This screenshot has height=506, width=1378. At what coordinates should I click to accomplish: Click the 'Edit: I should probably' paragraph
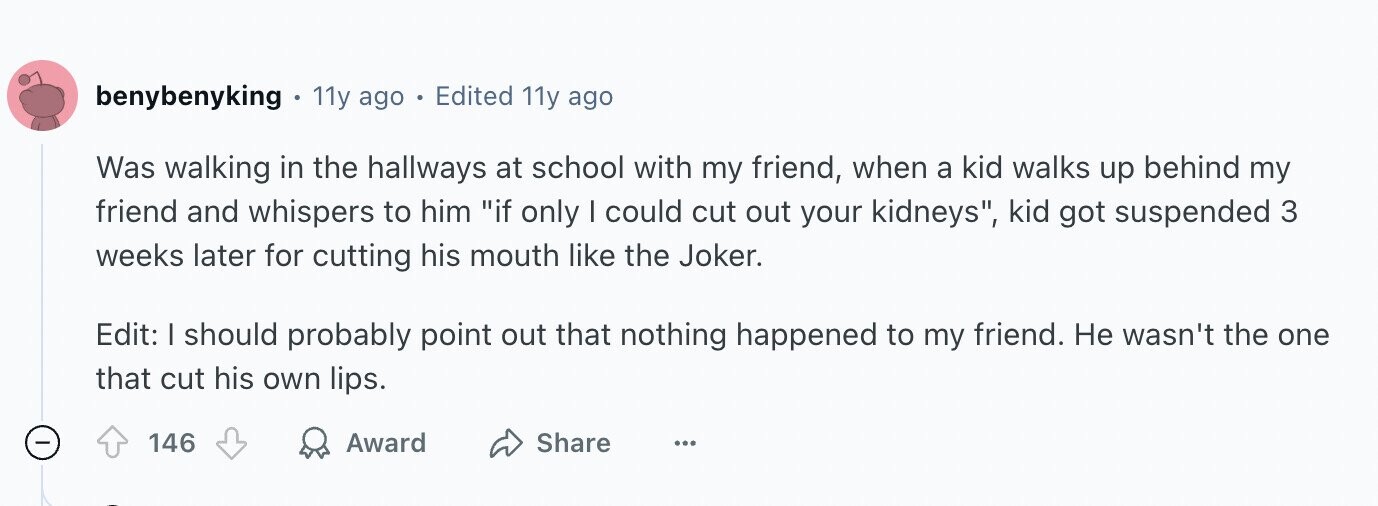point(713,356)
